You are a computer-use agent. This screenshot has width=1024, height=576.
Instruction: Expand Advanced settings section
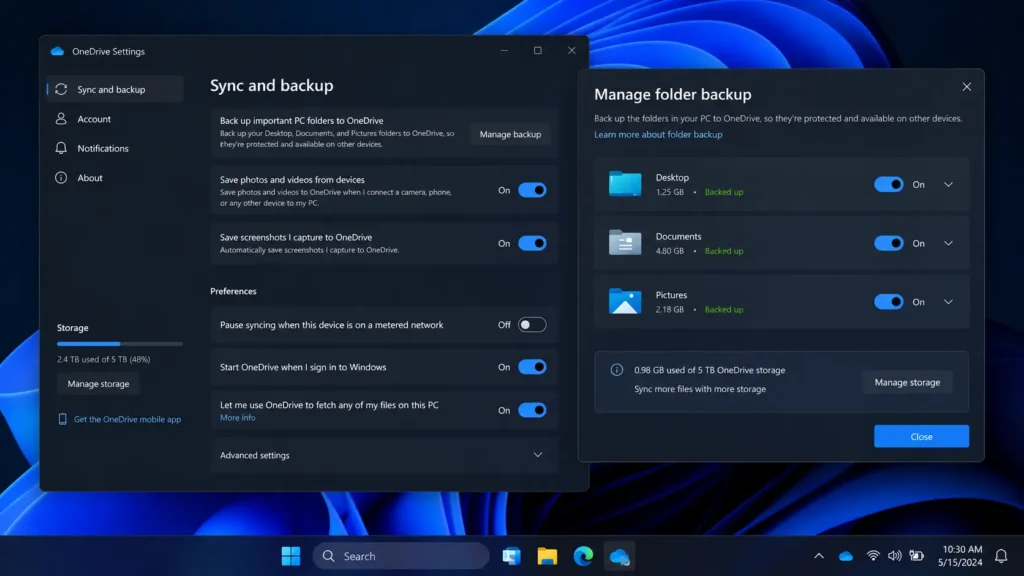[x=537, y=455]
